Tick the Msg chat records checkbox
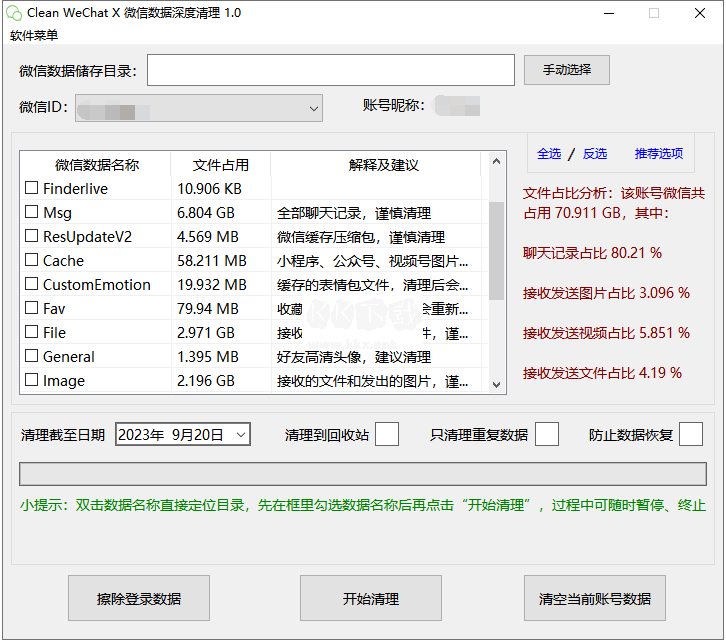 pyautogui.click(x=32, y=212)
